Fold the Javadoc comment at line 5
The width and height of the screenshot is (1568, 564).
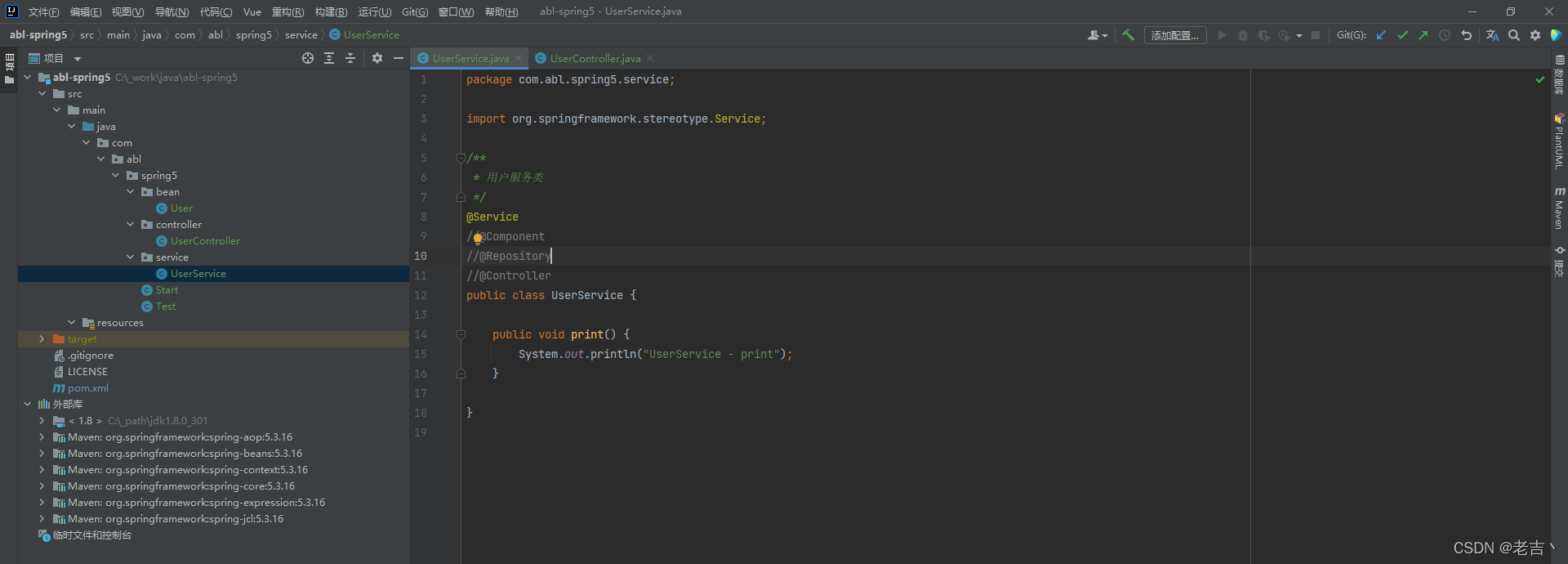point(461,158)
